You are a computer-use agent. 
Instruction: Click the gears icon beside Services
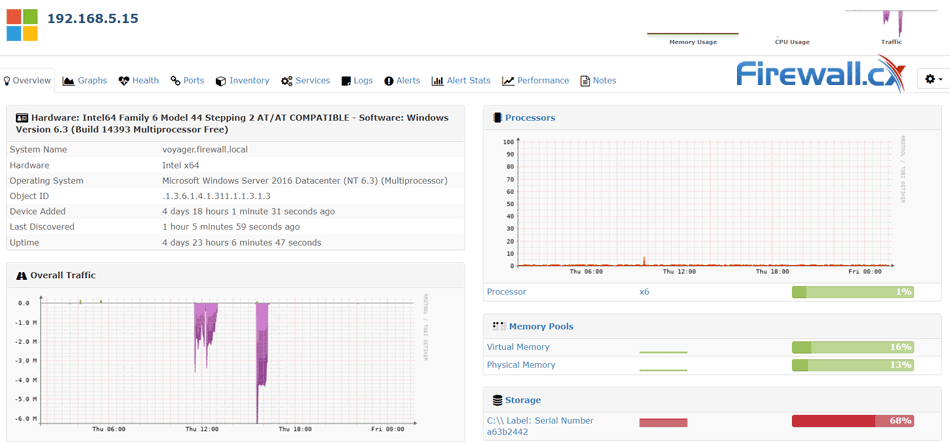tap(287, 81)
